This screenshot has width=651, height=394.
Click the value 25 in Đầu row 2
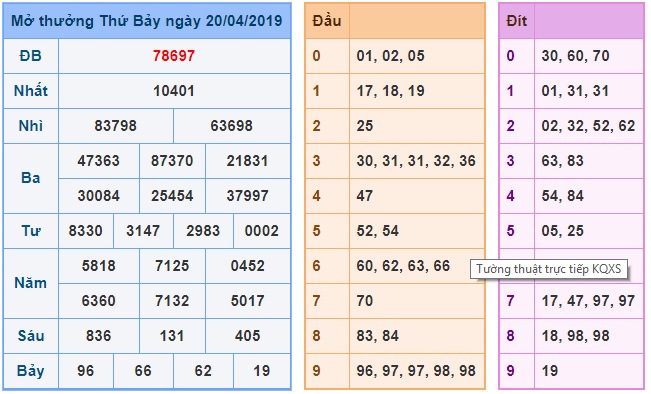365,126
